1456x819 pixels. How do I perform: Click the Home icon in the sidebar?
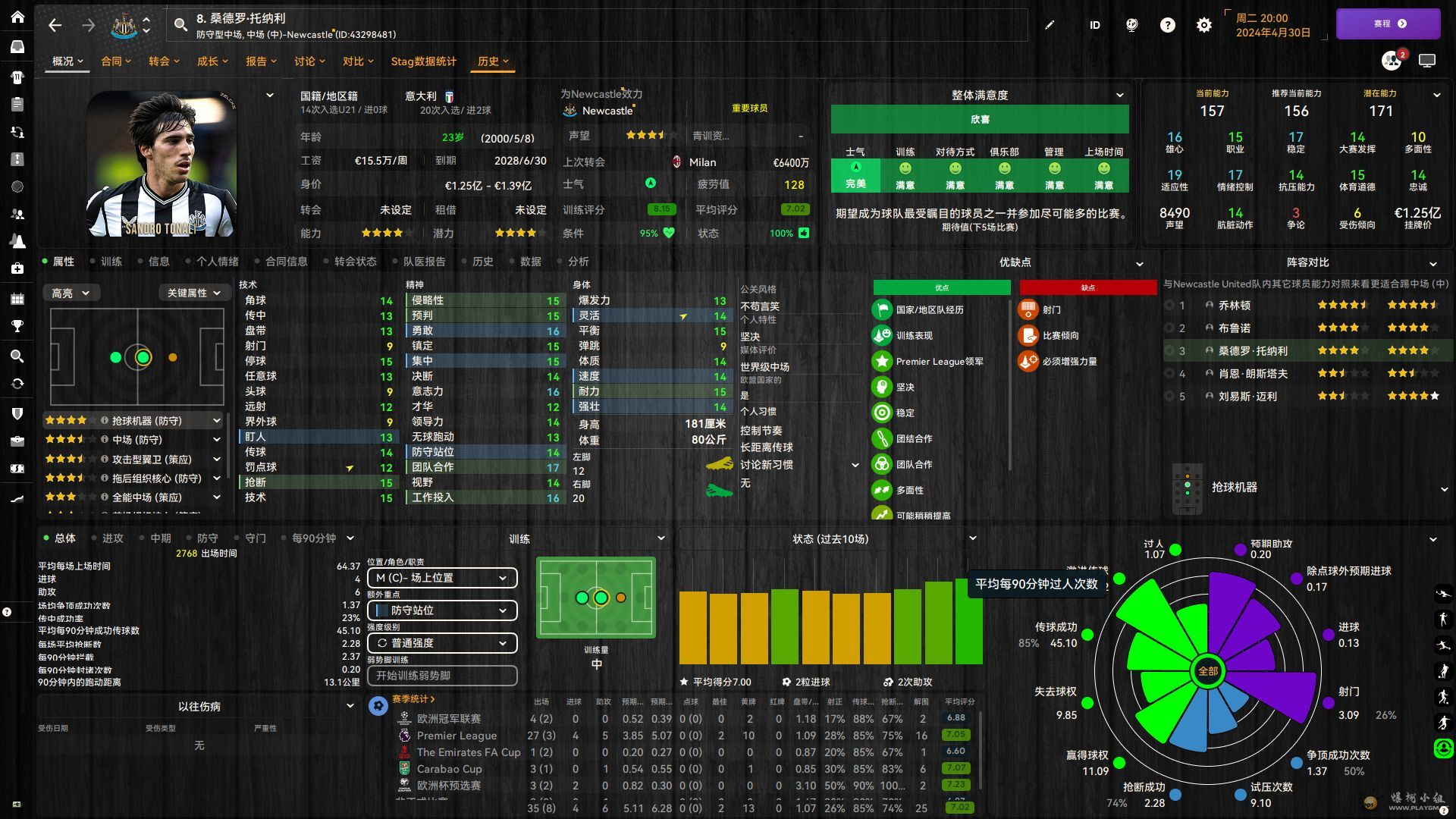(x=17, y=17)
